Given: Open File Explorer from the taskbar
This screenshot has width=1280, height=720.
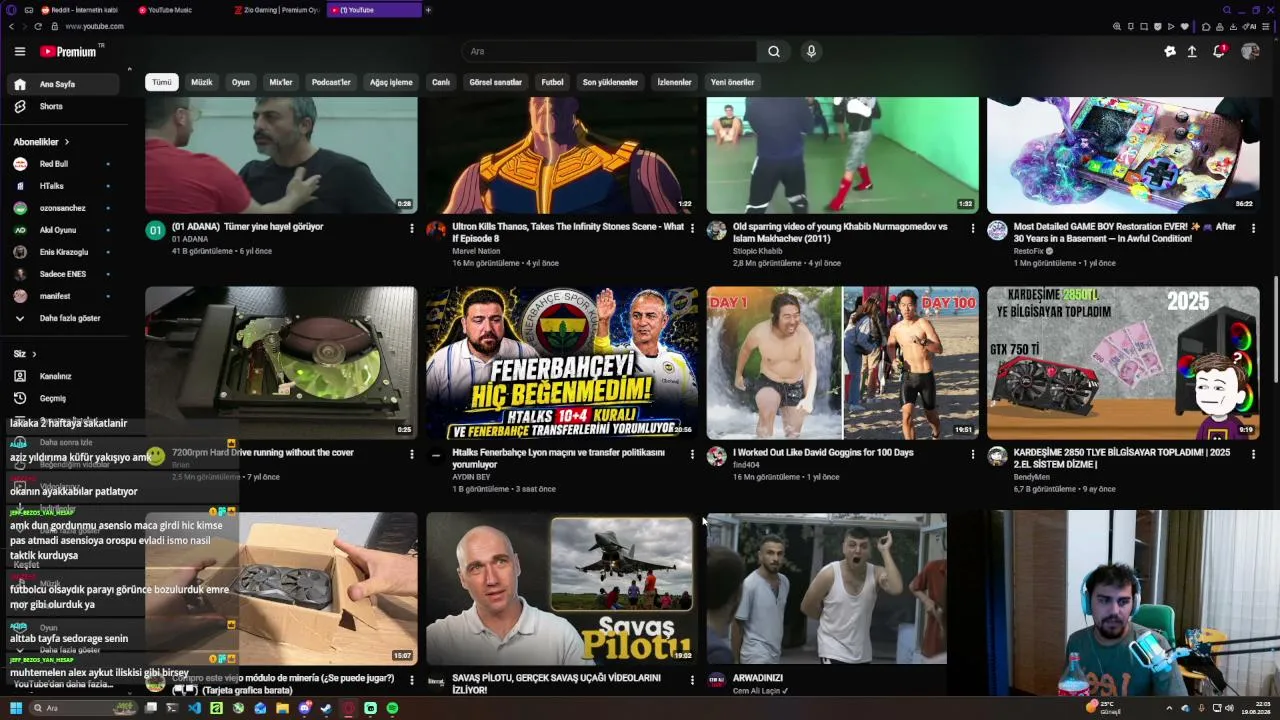Looking at the screenshot, I should [x=282, y=708].
